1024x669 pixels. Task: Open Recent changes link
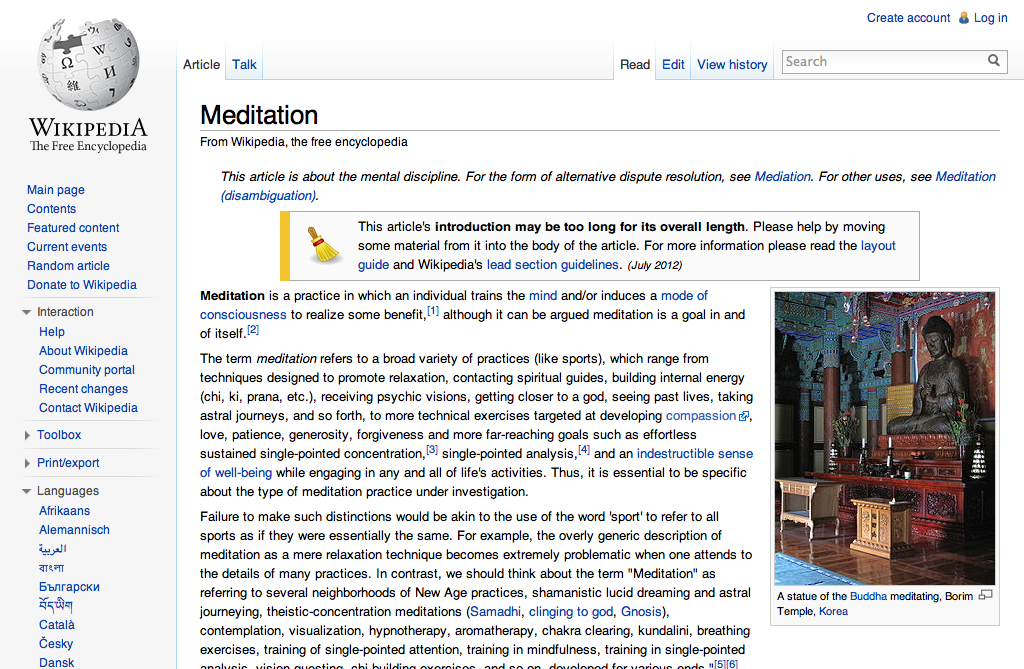(83, 389)
